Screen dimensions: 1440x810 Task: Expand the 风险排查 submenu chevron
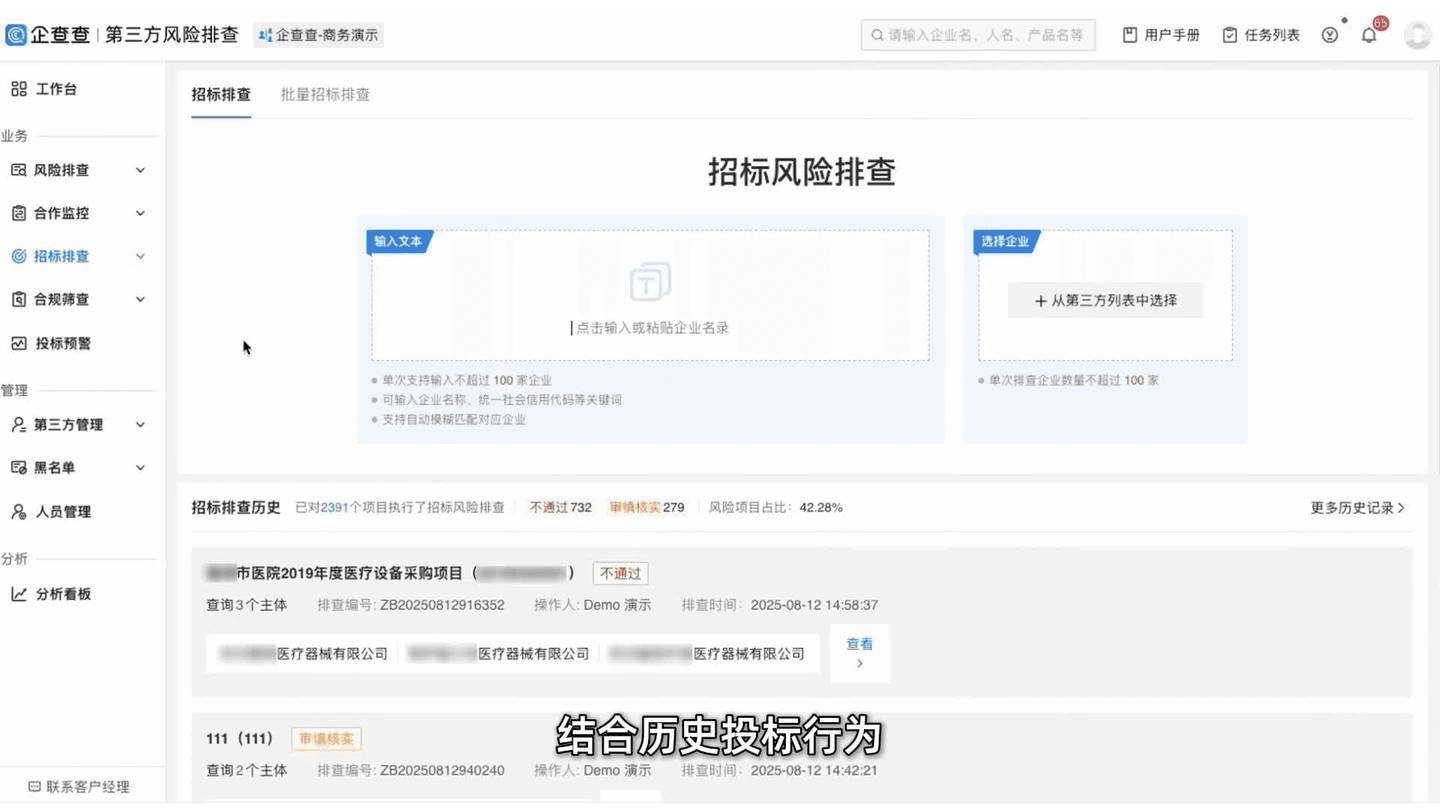pyautogui.click(x=140, y=170)
